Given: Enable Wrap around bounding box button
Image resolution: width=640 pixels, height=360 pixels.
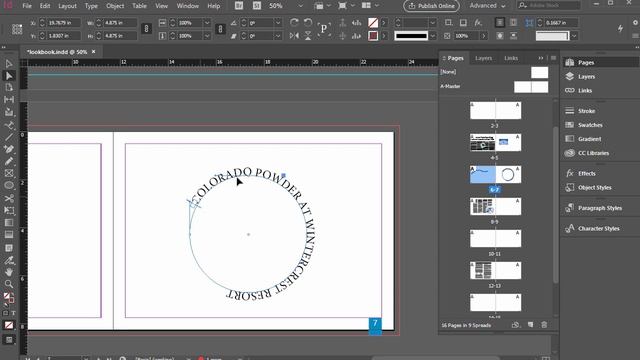Looking at the screenshot, I should click(x=513, y=23).
